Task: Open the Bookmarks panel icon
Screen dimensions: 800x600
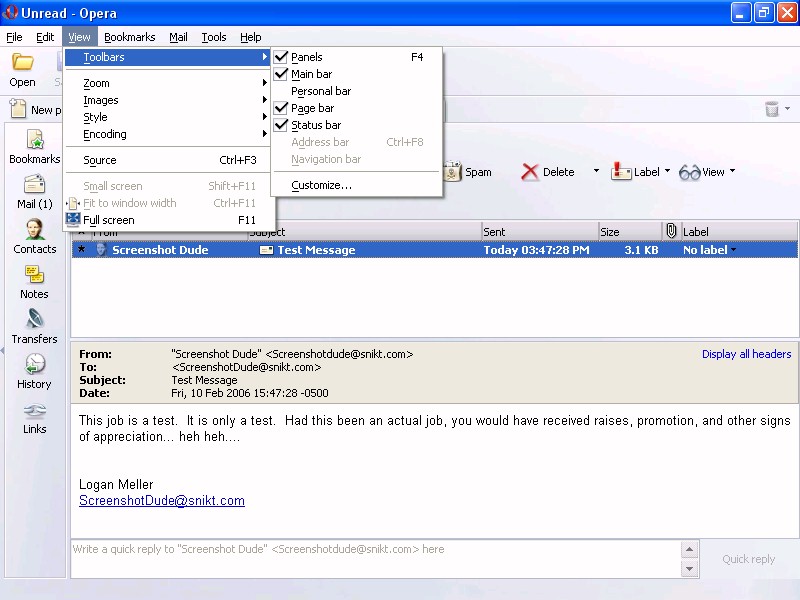Action: tap(34, 141)
